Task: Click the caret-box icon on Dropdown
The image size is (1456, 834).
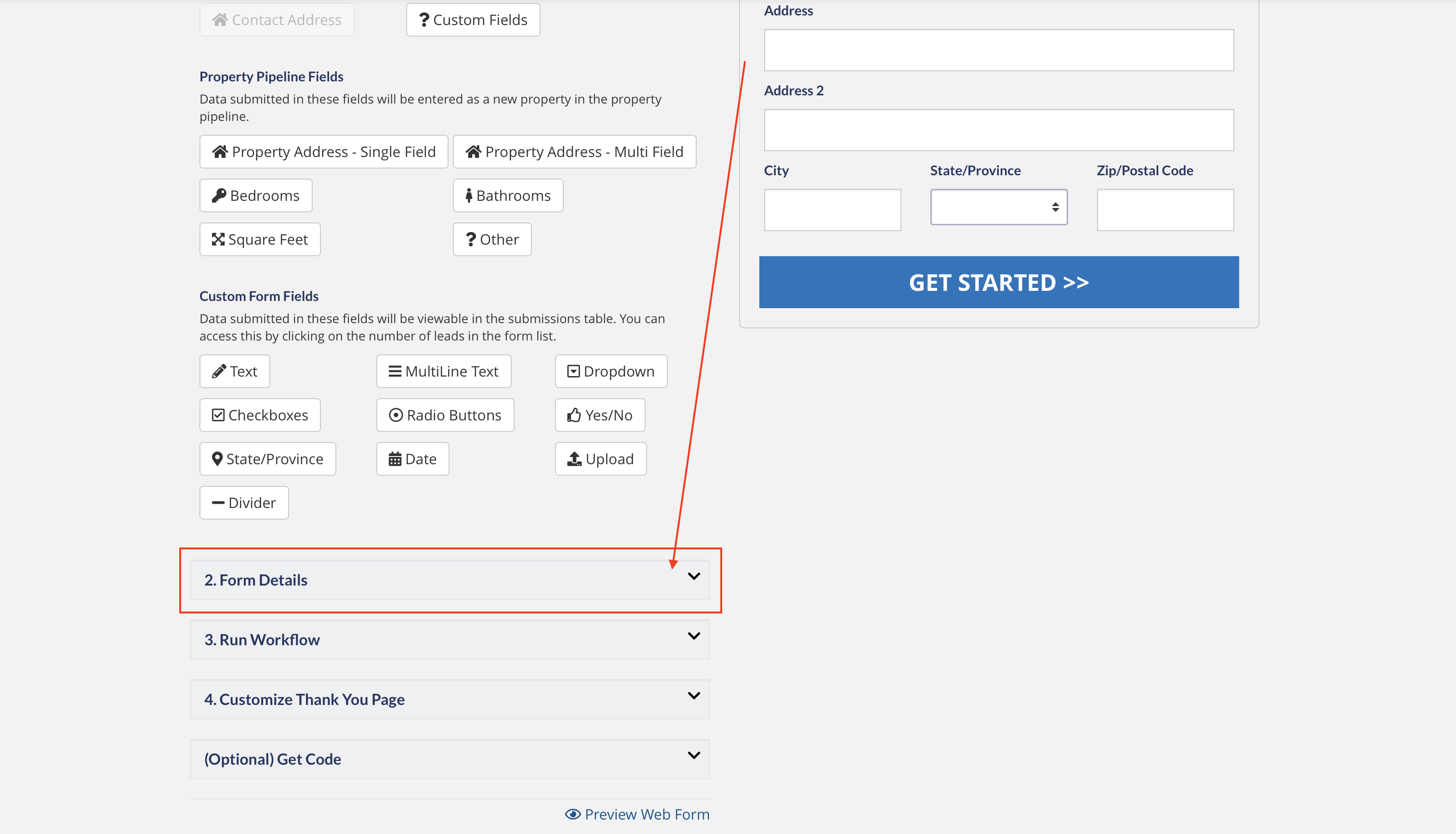Action: tap(573, 371)
